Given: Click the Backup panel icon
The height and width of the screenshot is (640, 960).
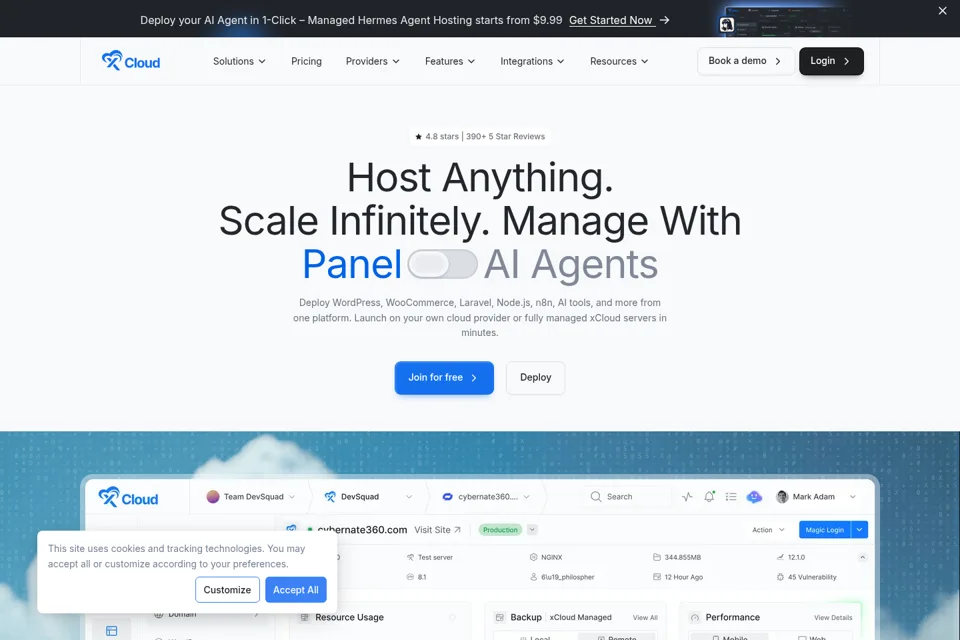Looking at the screenshot, I should point(500,617).
